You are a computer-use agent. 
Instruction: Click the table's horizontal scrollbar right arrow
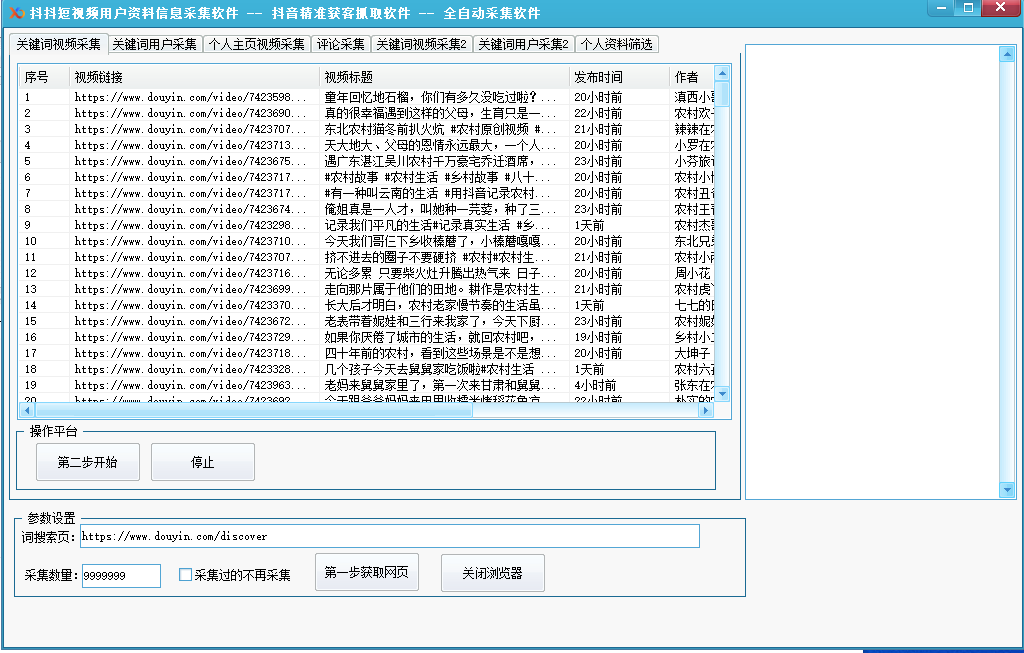[705, 410]
